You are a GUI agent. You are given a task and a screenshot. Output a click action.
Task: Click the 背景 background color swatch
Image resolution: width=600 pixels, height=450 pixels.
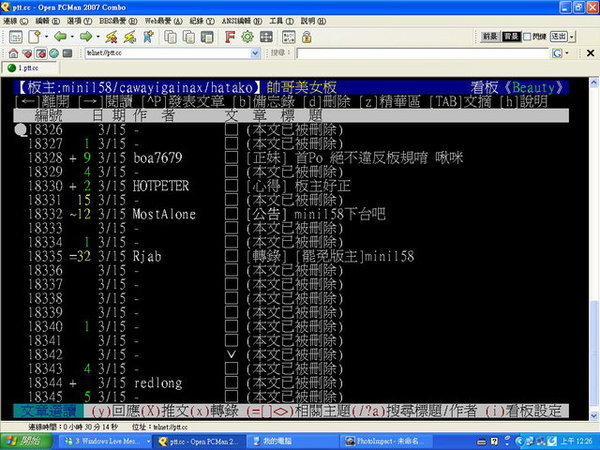click(x=511, y=37)
